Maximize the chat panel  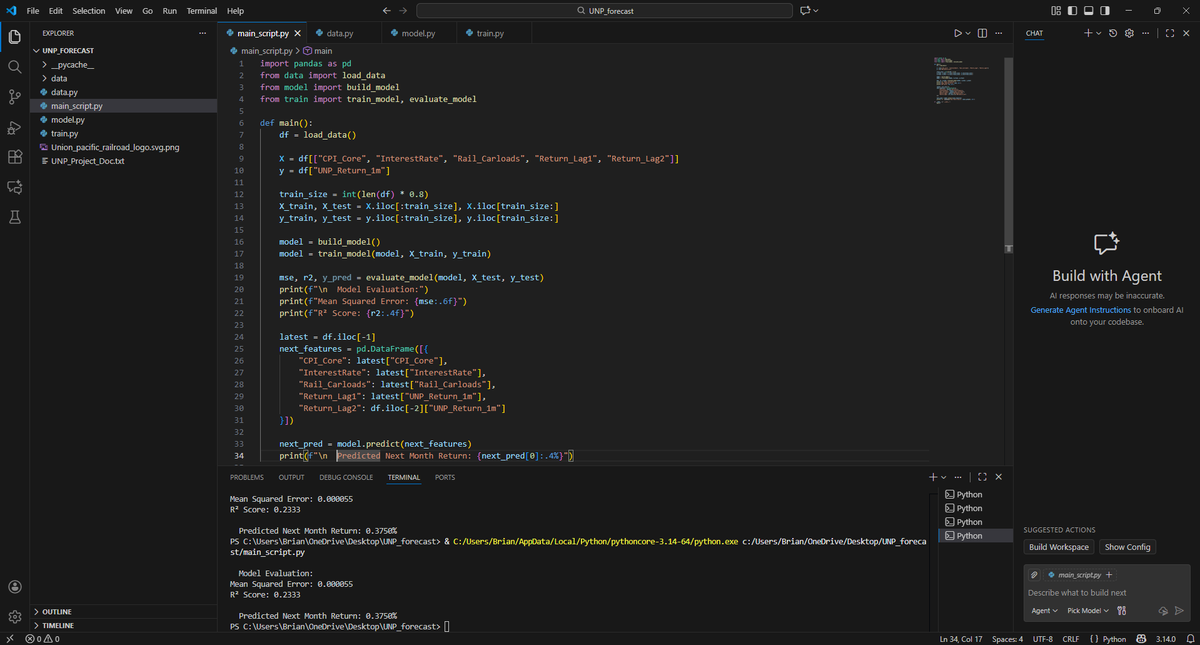tap(1169, 33)
